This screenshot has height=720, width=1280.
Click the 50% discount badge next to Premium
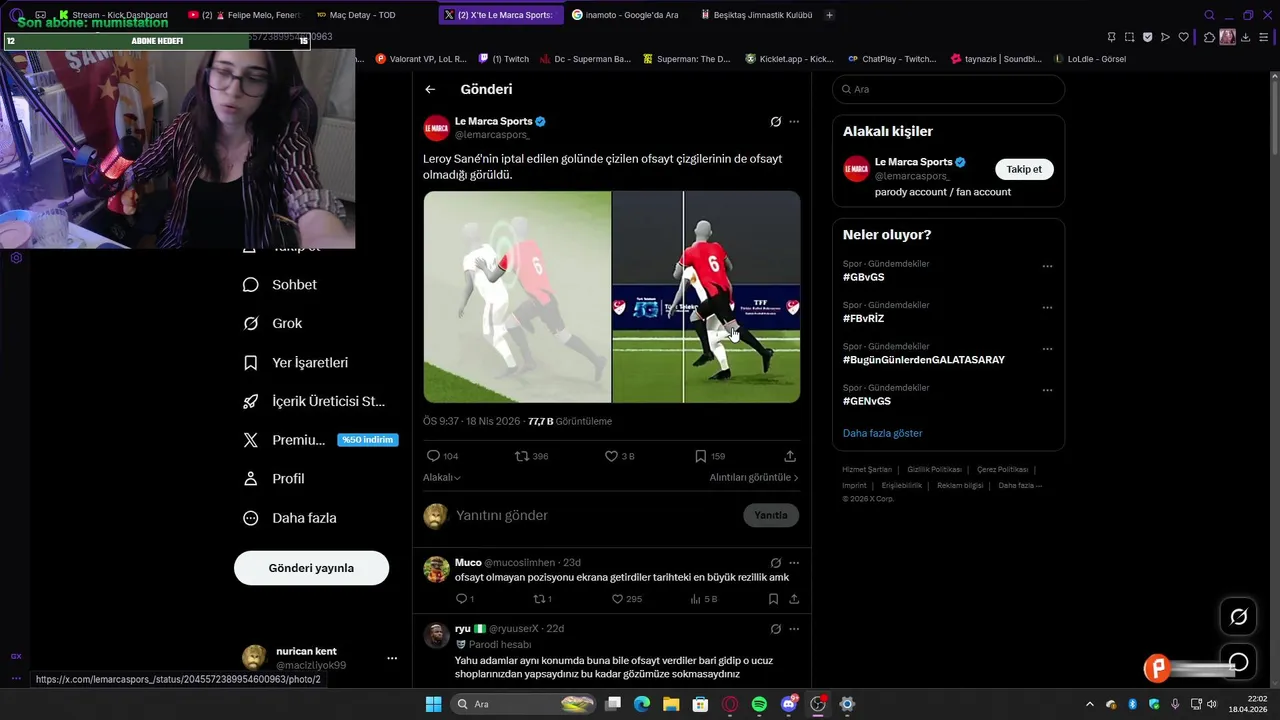coord(367,440)
